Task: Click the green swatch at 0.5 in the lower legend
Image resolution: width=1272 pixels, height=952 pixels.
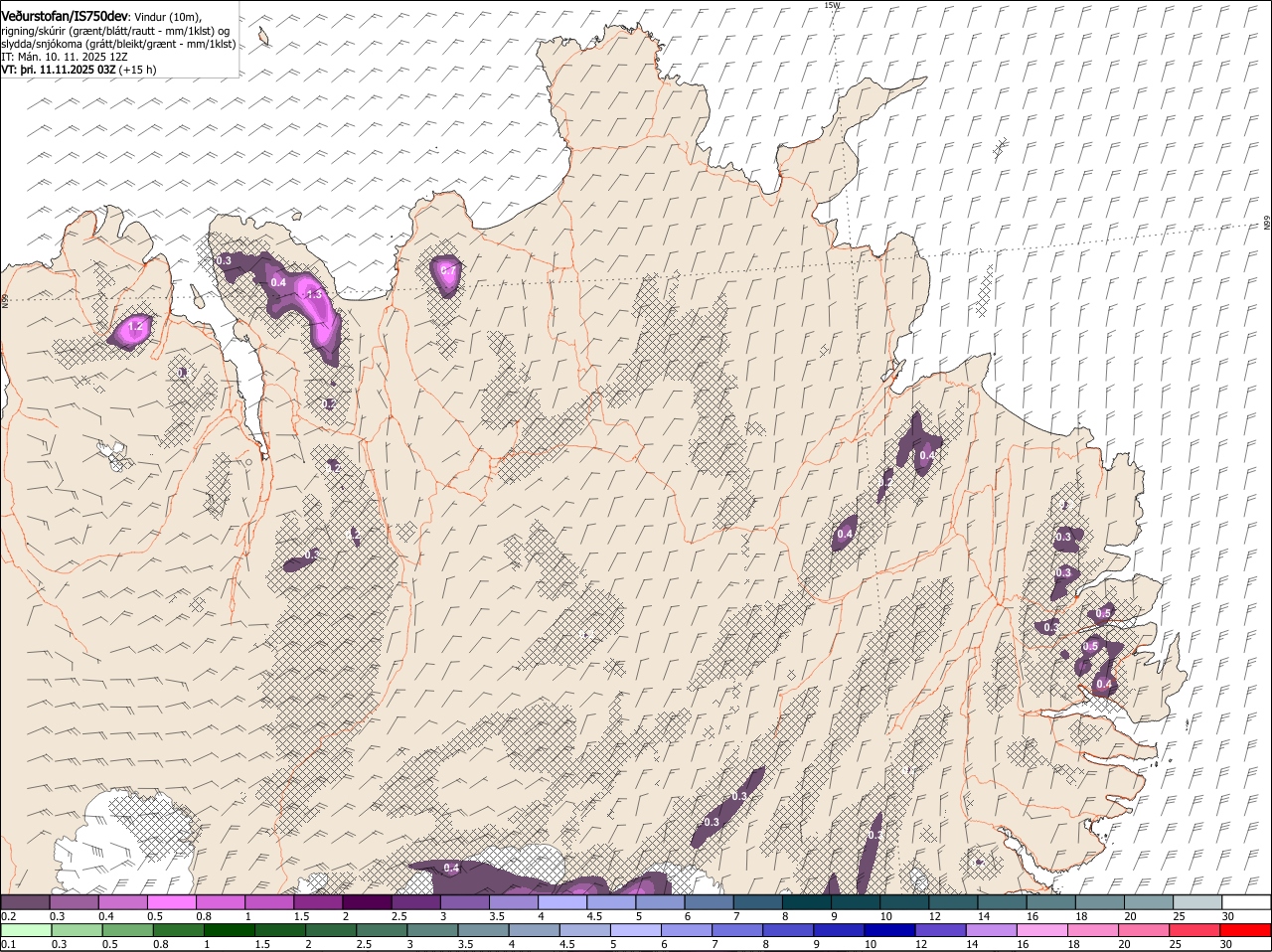Action: point(128,930)
